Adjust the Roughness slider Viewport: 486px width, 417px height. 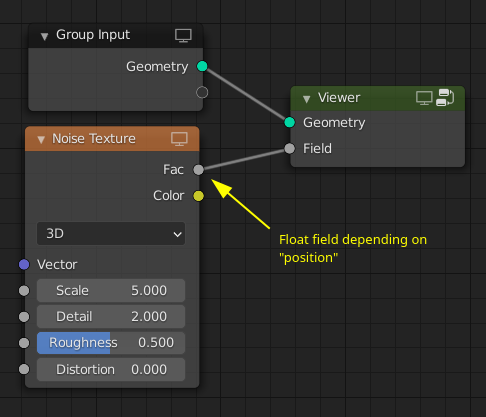coord(111,343)
